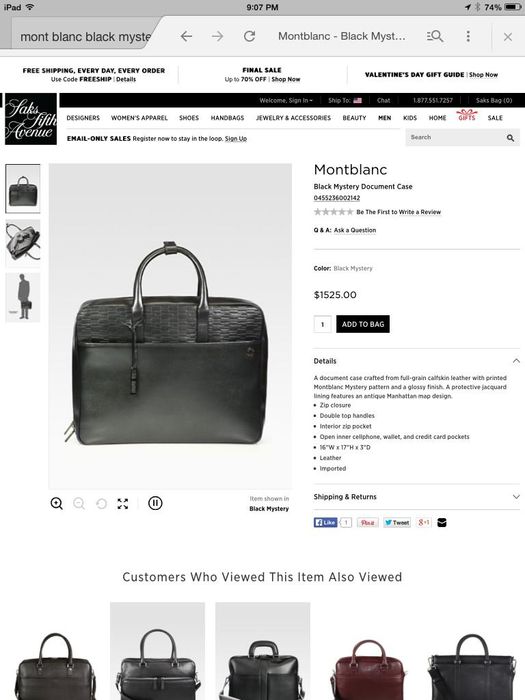Tap the browser back arrow
Viewport: 525px width, 700px height.
186,36
